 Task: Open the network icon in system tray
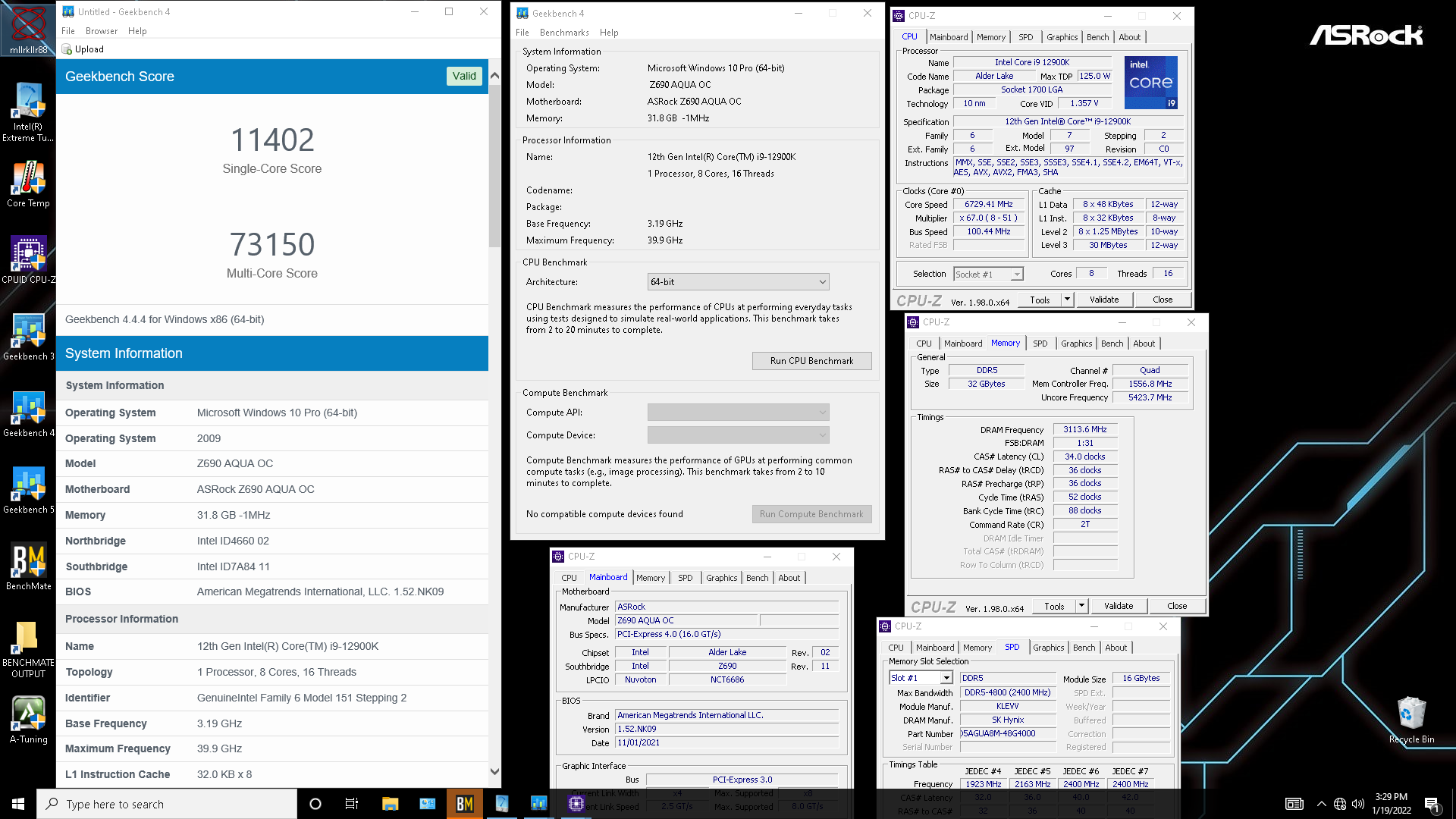pos(1340,804)
